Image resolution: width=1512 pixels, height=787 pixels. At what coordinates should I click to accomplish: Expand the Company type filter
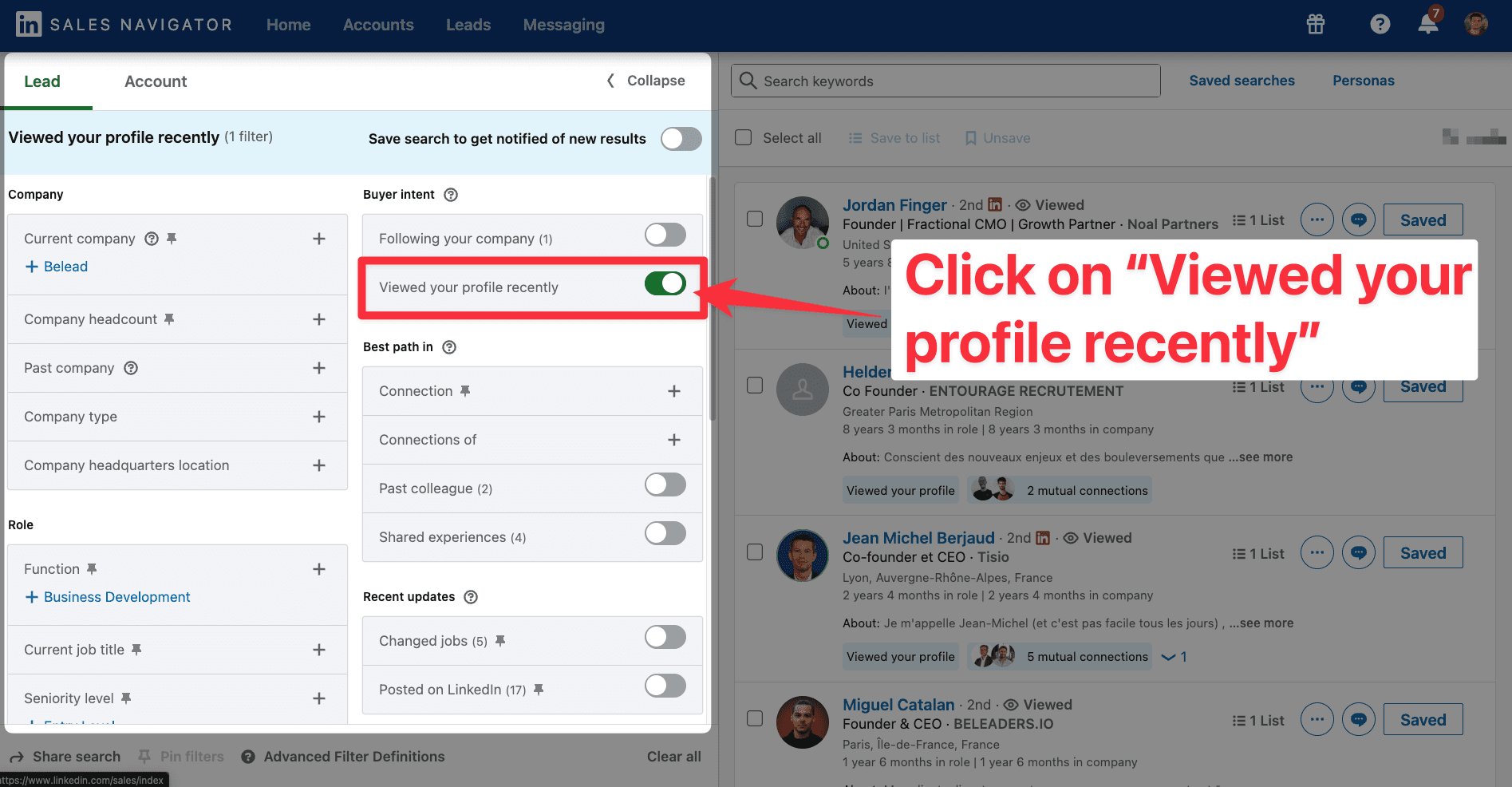click(x=319, y=417)
